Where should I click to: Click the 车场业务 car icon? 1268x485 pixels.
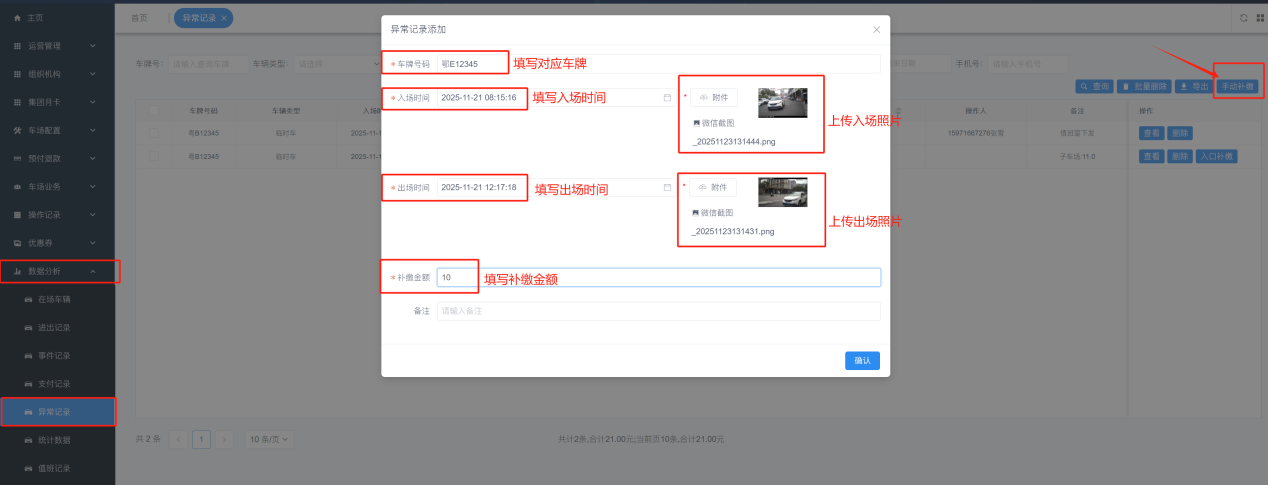click(17, 187)
